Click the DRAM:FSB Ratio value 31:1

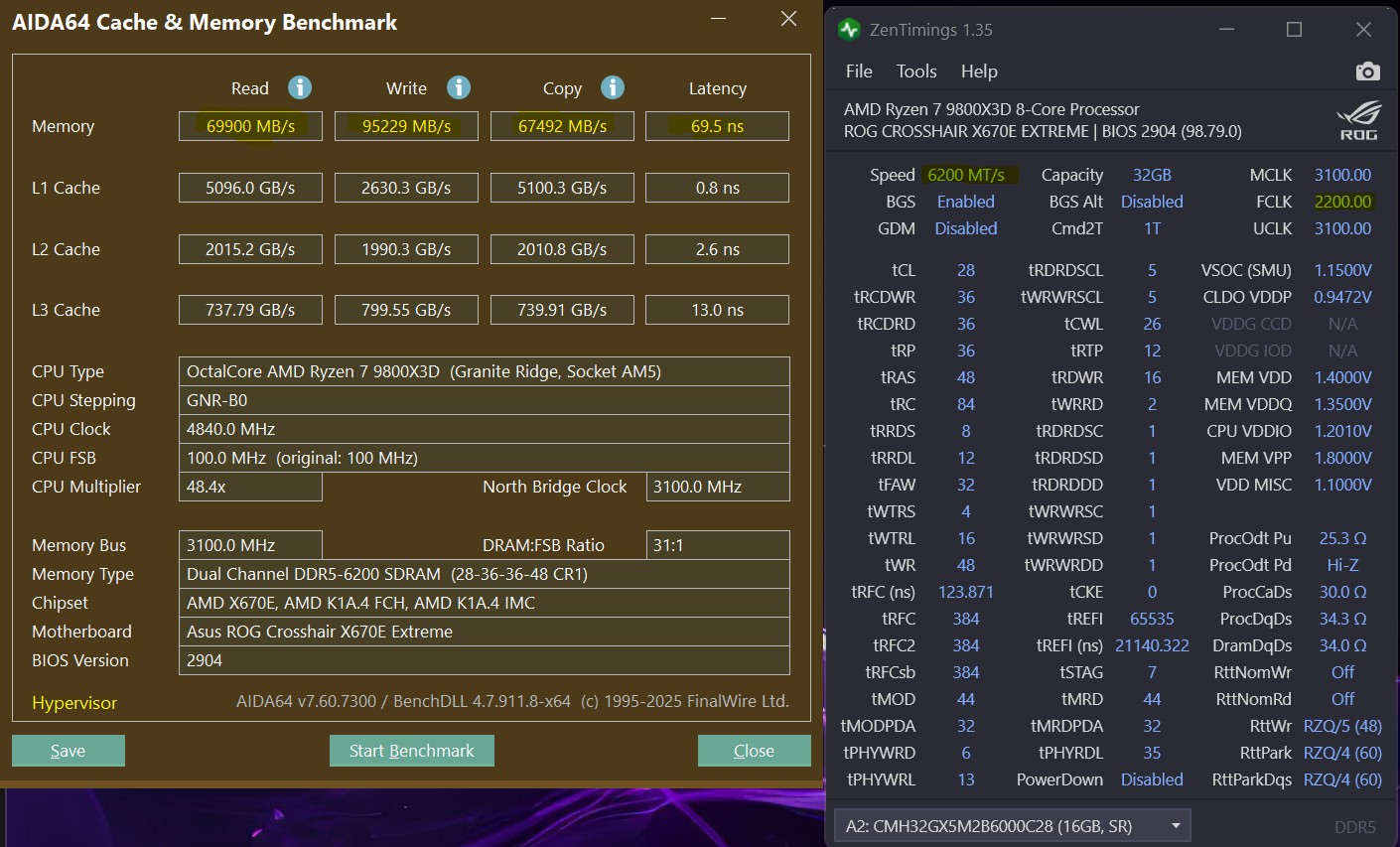[718, 545]
